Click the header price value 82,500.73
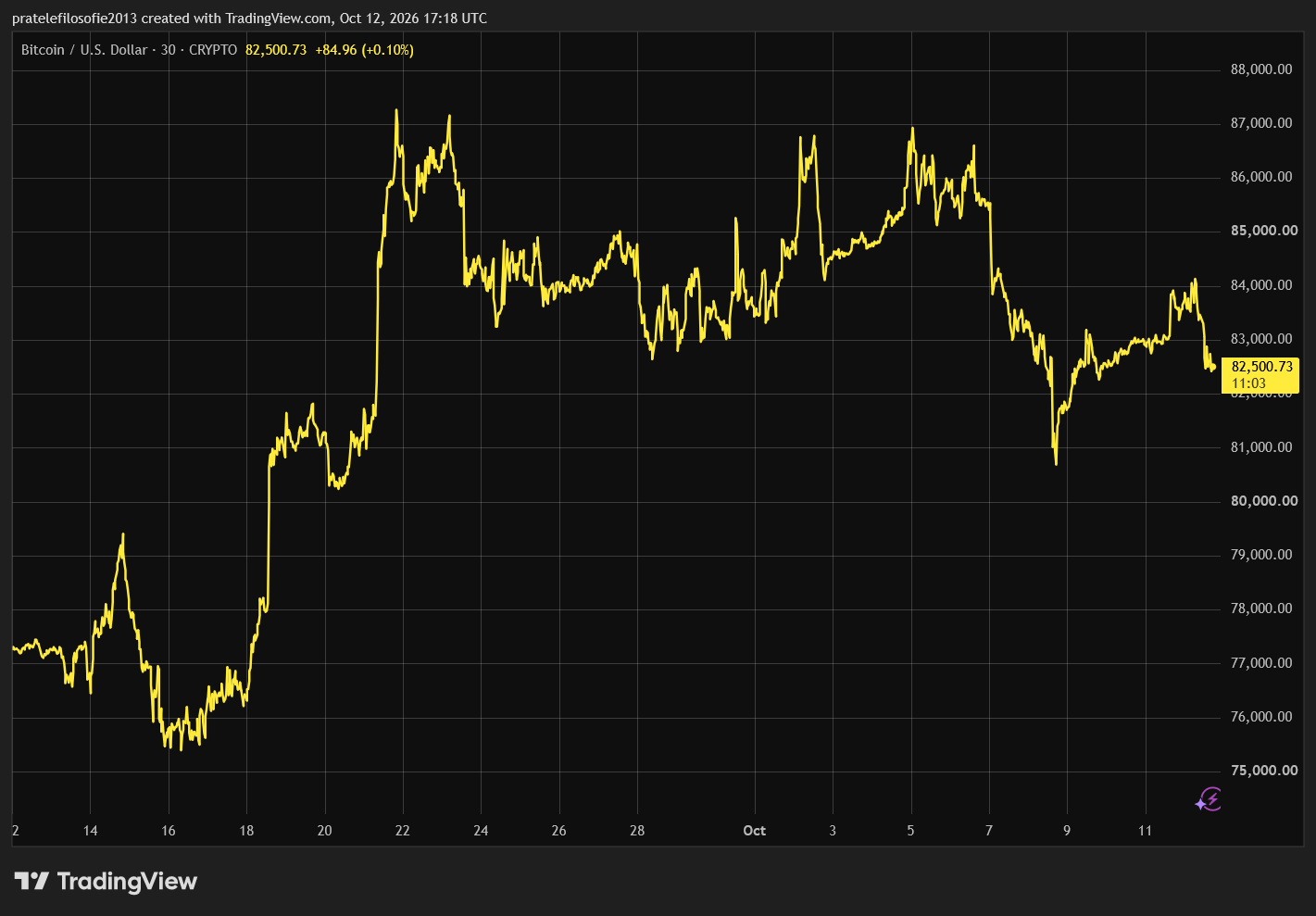 [x=276, y=50]
